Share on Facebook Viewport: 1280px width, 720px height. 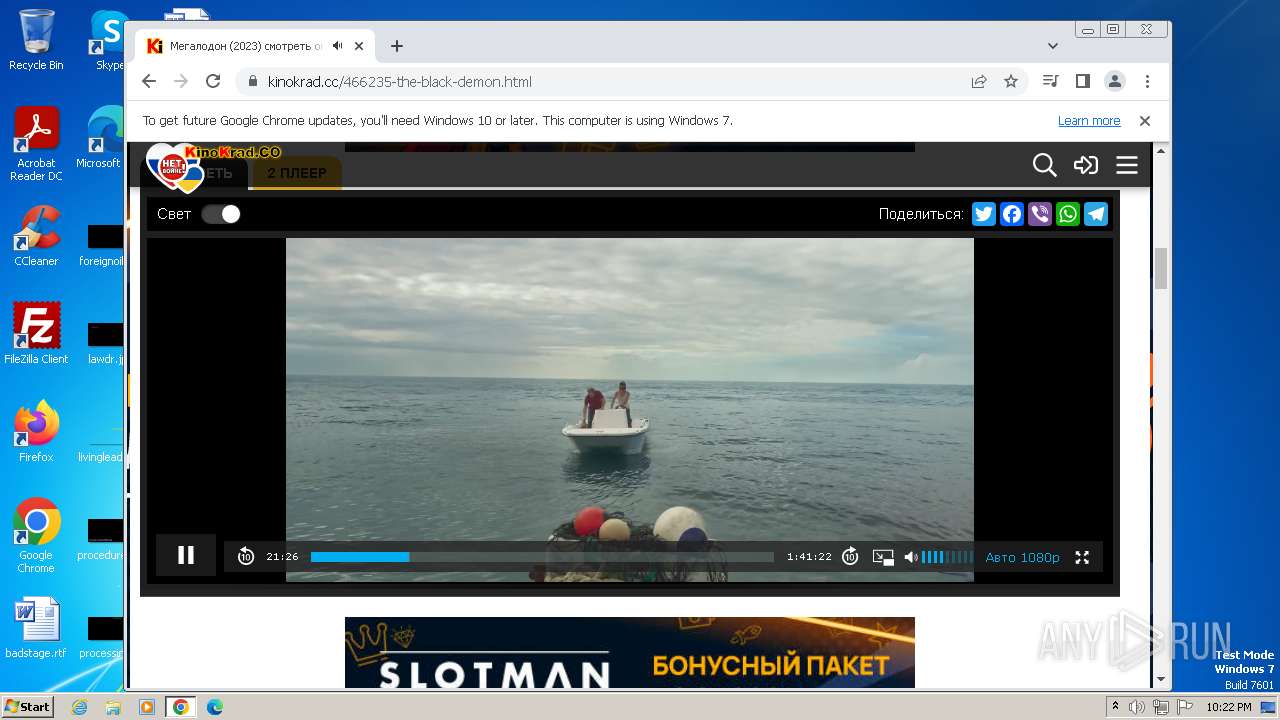coord(1012,214)
